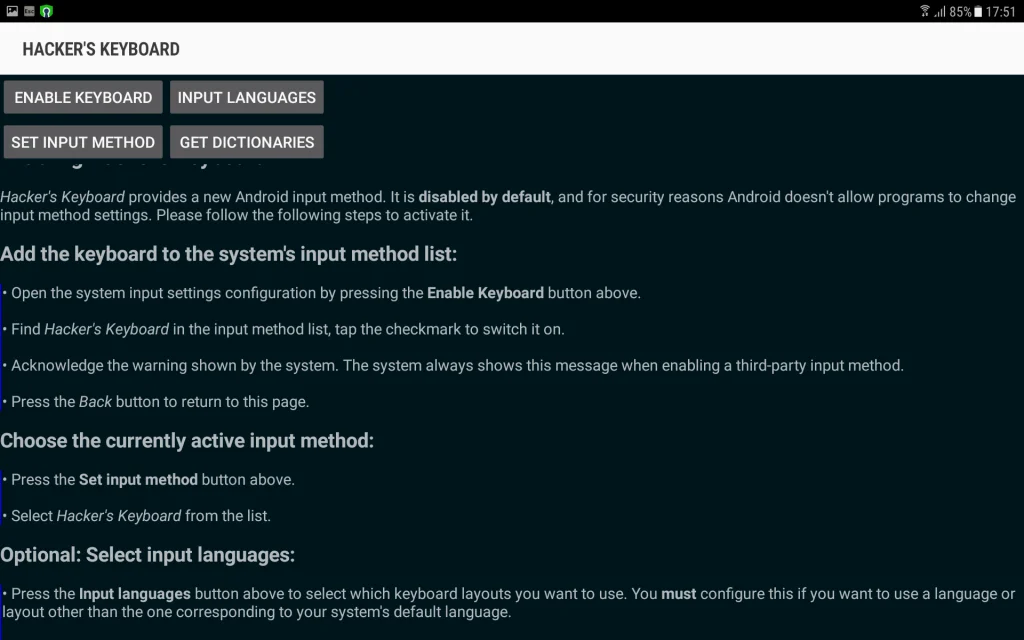
Task: Click the cellular signal strength icon
Action: [x=940, y=11]
